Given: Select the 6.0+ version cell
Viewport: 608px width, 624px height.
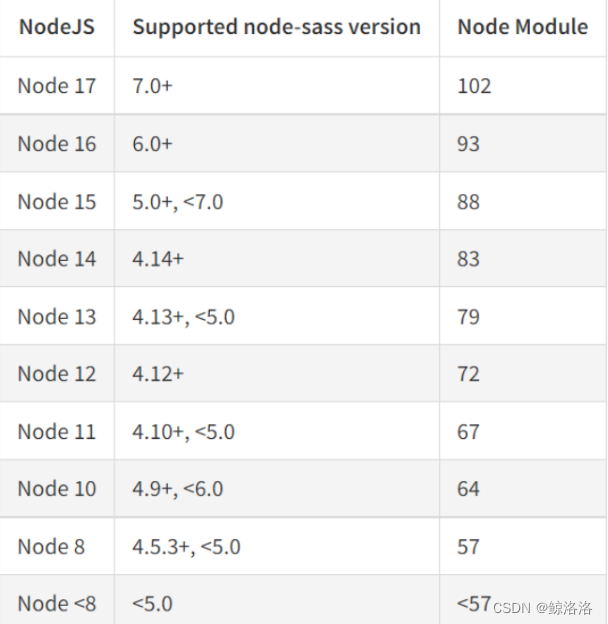Looking at the screenshot, I should (152, 144).
